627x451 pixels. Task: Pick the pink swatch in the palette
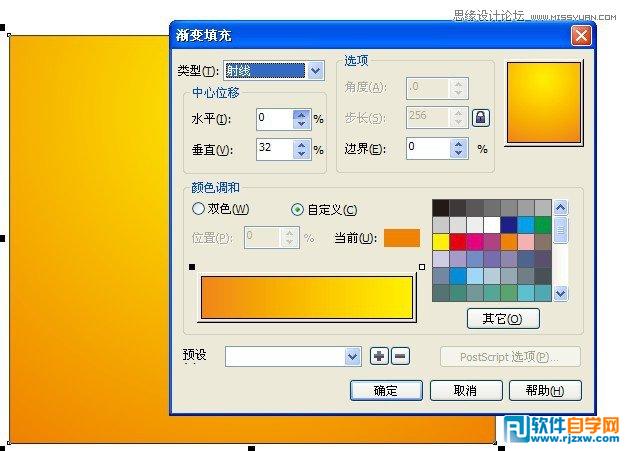coord(526,242)
